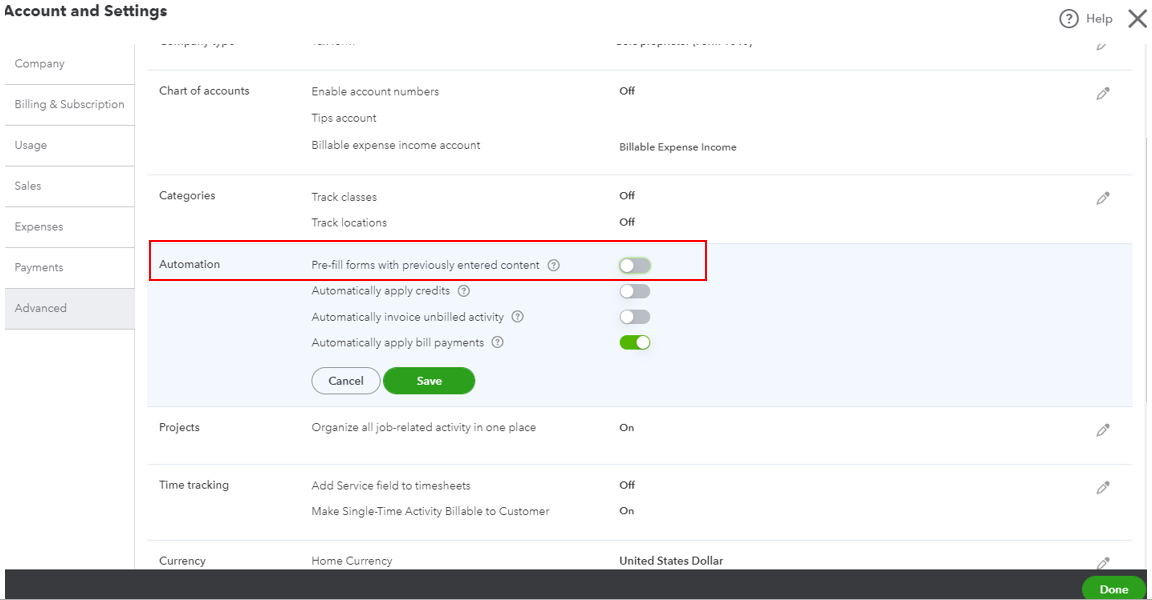Go to Billing & Subscription settings

[x=69, y=104]
